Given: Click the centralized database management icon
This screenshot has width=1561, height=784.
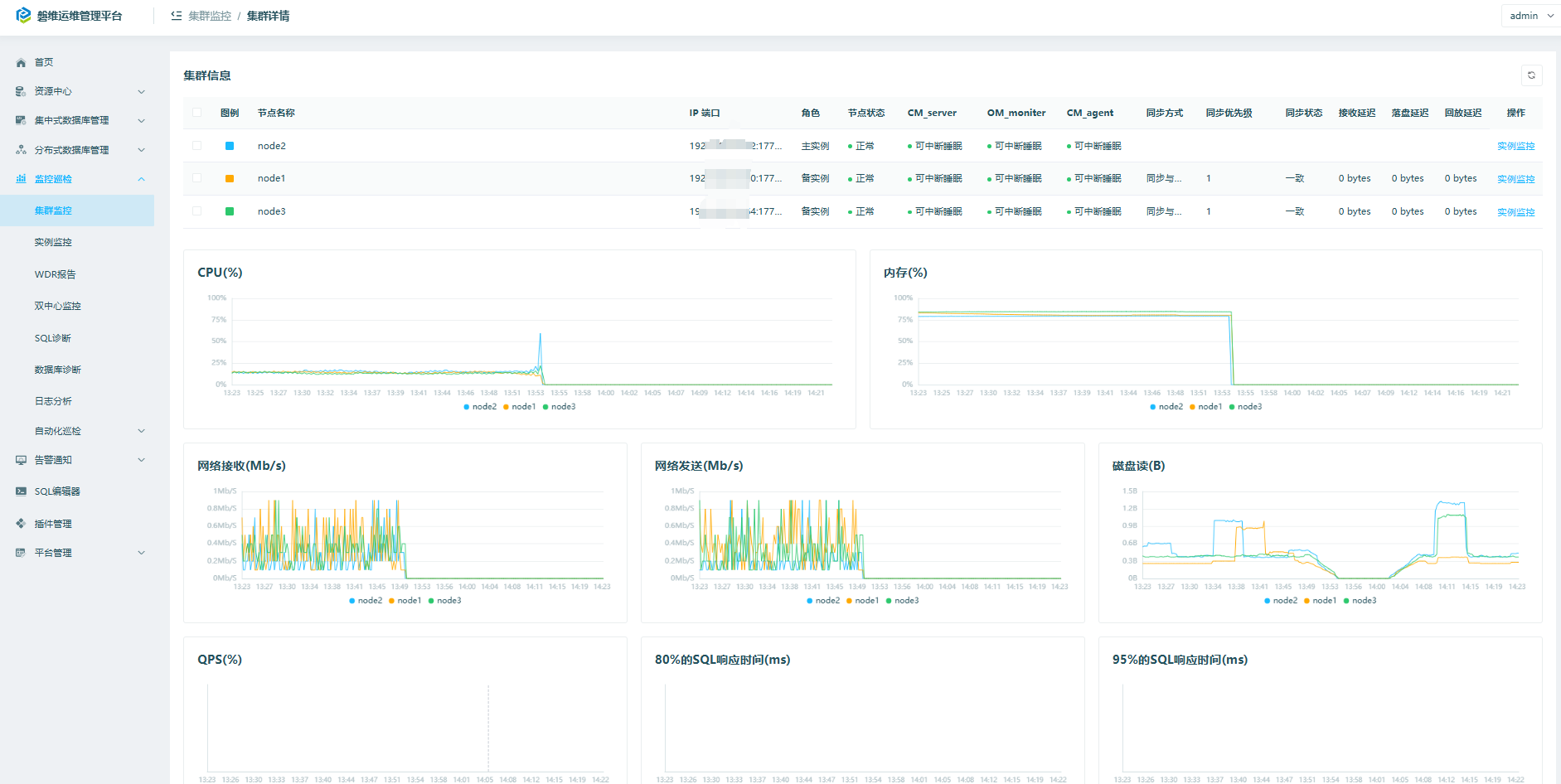Looking at the screenshot, I should [21, 121].
